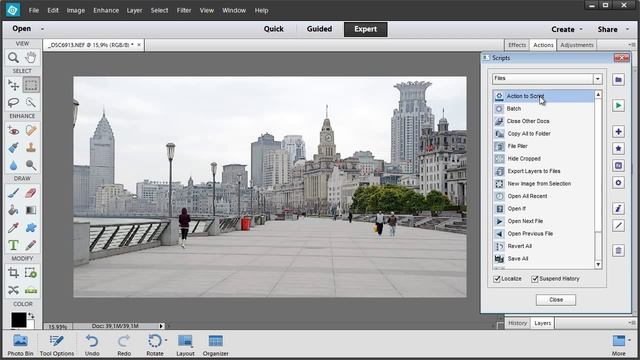Image resolution: width=640 pixels, height=360 pixels.
Task: Expand the Share dropdown
Action: (627, 29)
